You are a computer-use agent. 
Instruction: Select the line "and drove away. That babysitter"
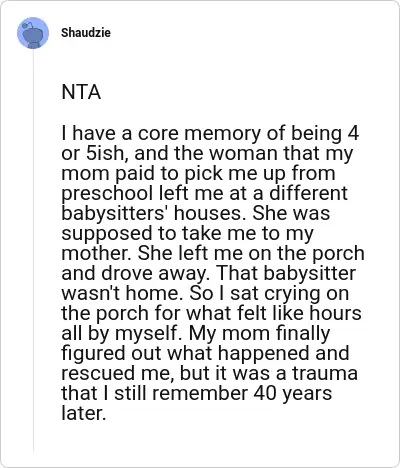click(x=208, y=273)
